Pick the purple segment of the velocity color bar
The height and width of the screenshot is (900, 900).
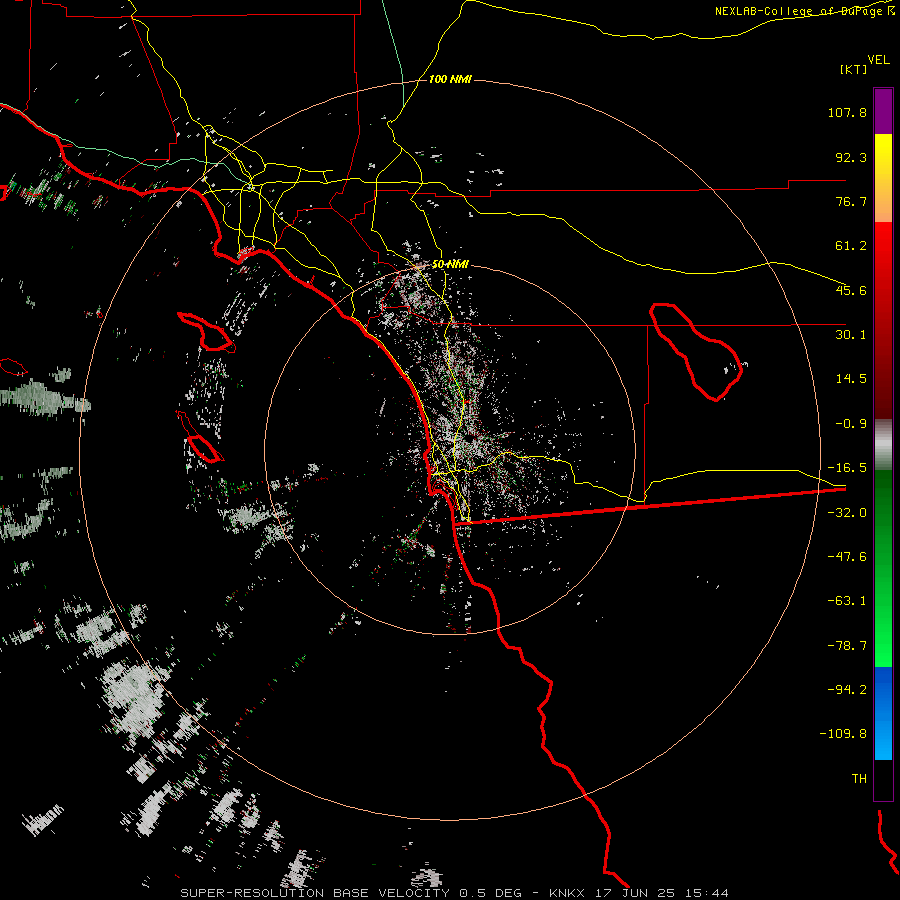coord(883,111)
